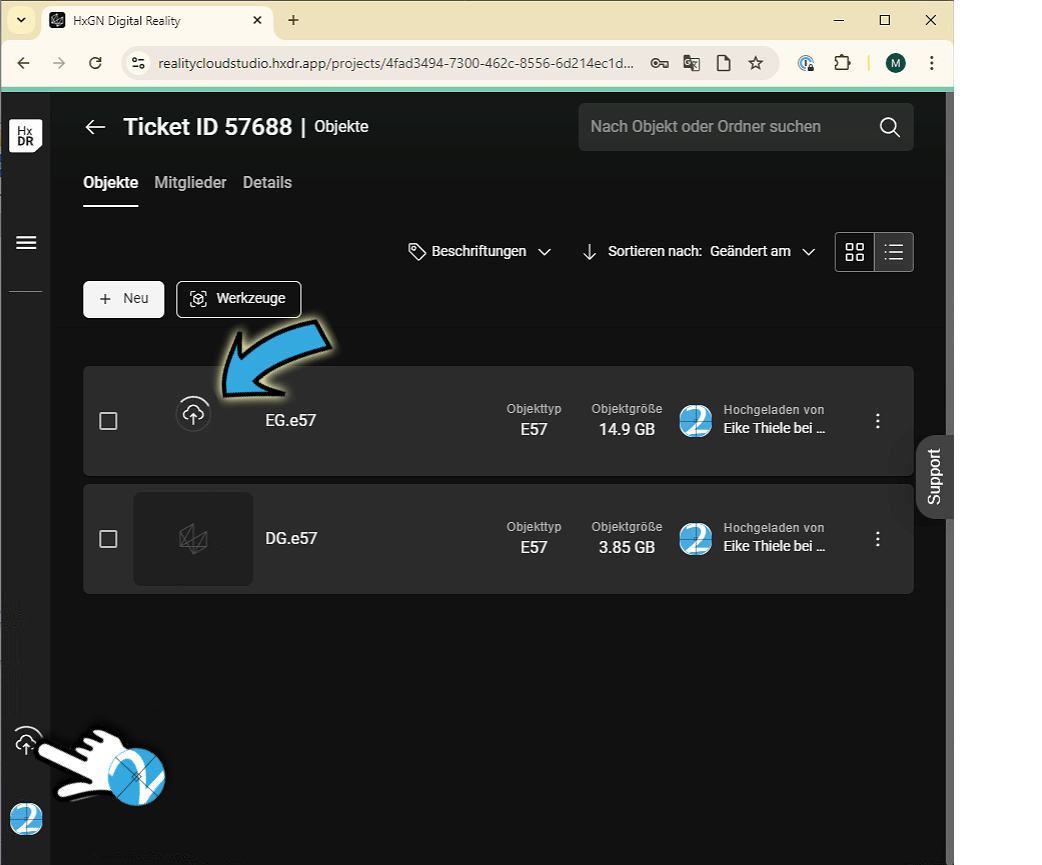Open the cloud upload status in sidebar
Image resolution: width=1042 pixels, height=865 pixels.
click(x=26, y=741)
